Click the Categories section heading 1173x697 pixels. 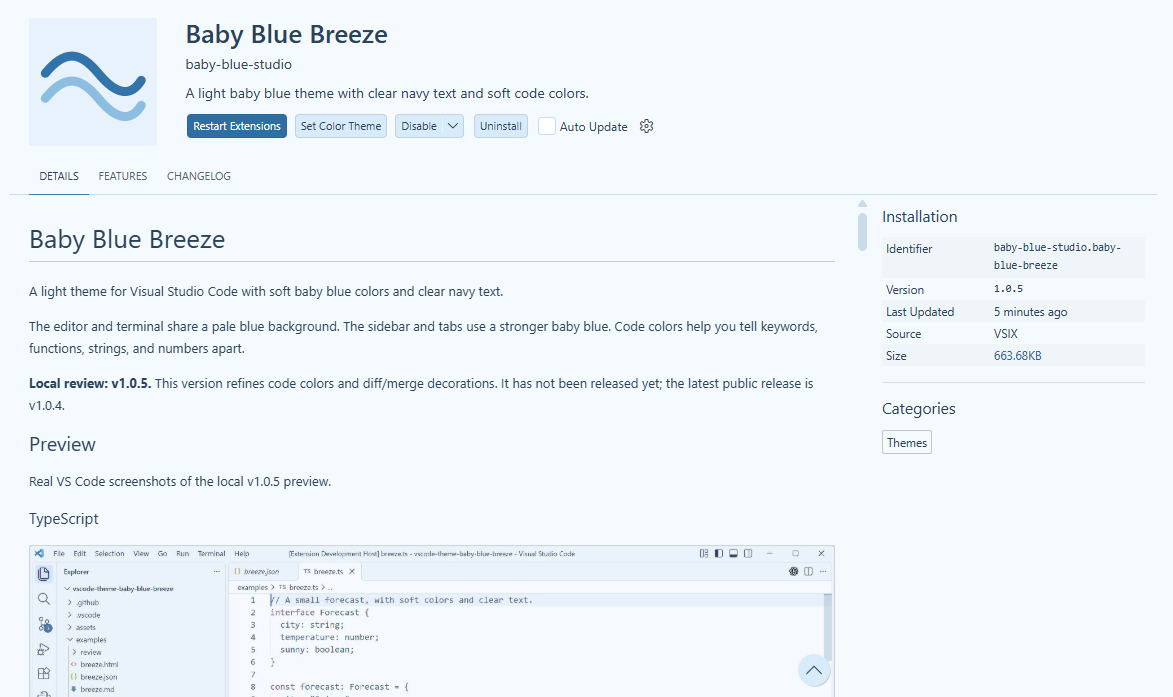pos(919,408)
